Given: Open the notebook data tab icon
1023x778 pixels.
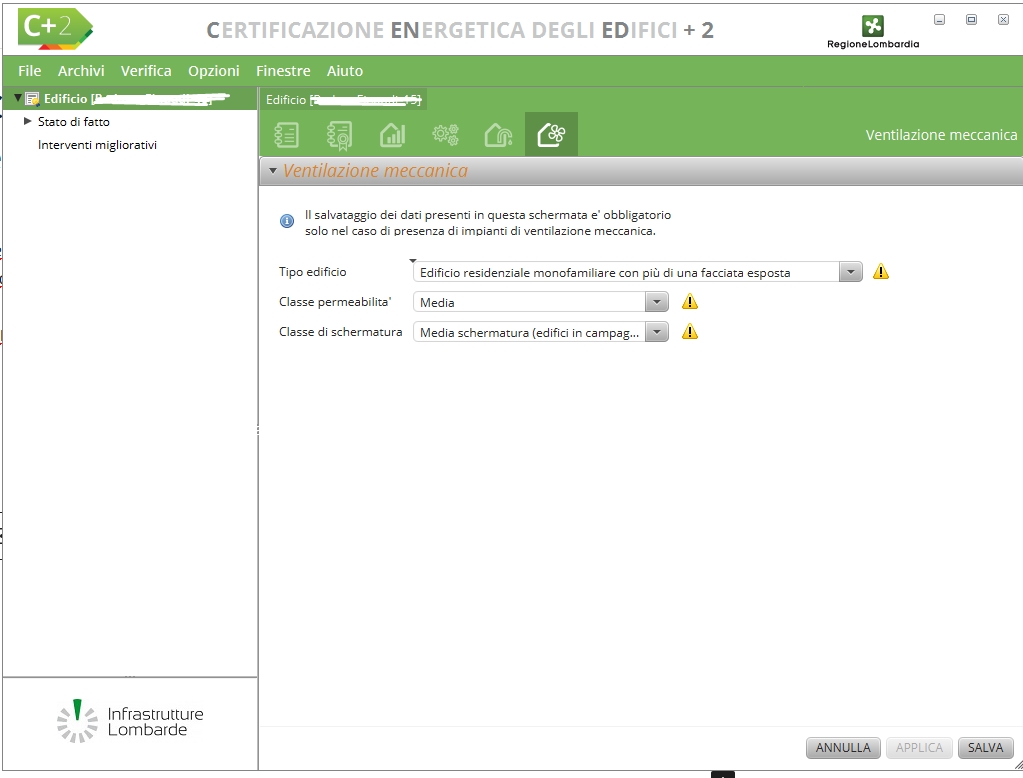Looking at the screenshot, I should pyautogui.click(x=287, y=135).
